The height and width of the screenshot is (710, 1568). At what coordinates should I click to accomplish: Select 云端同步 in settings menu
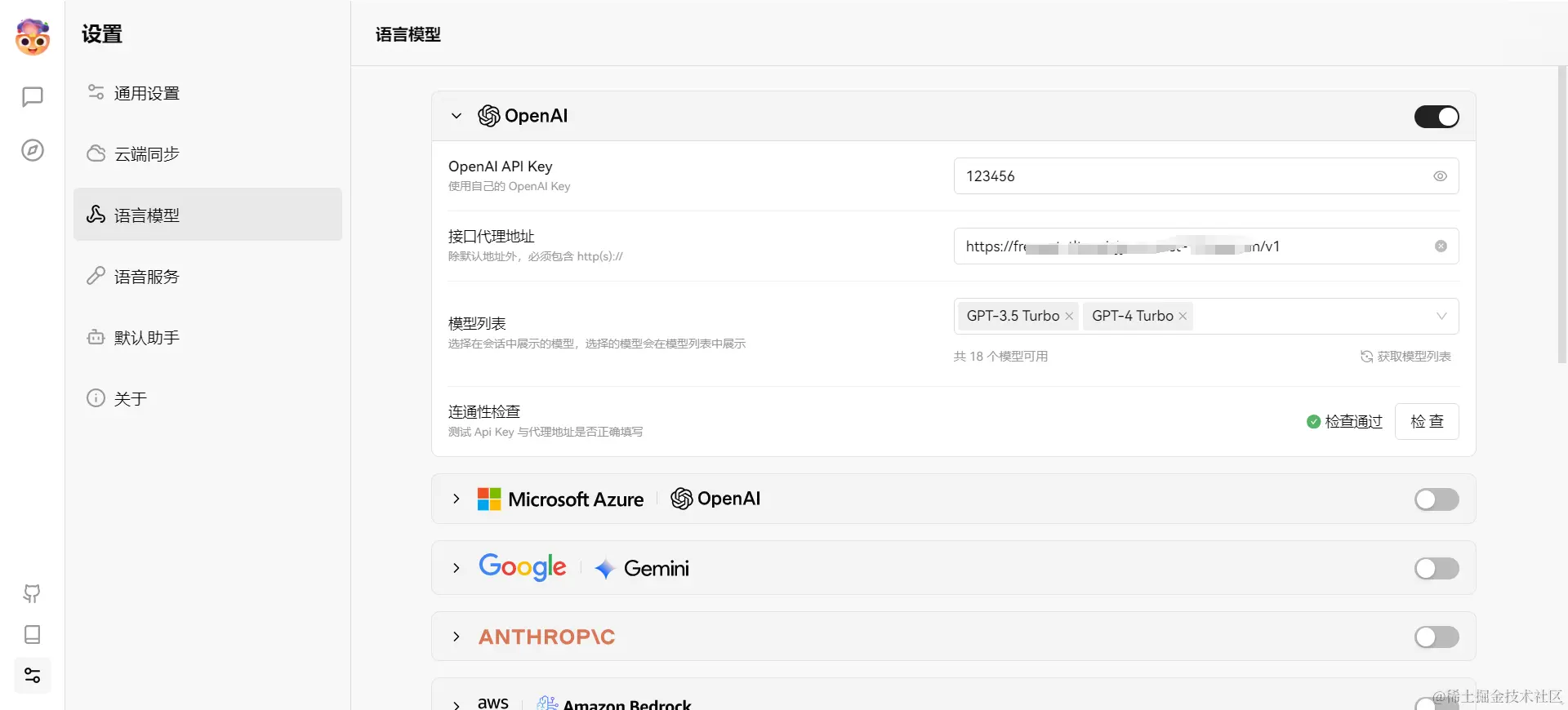(x=207, y=153)
